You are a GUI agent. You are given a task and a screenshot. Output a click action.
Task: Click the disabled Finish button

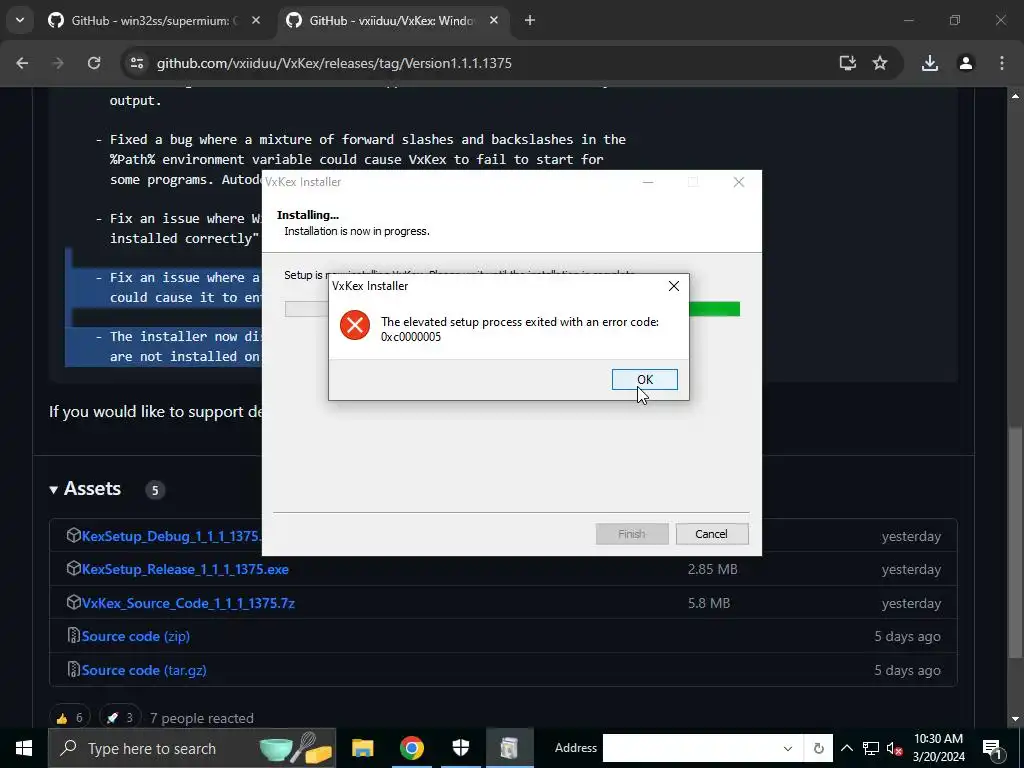632,534
